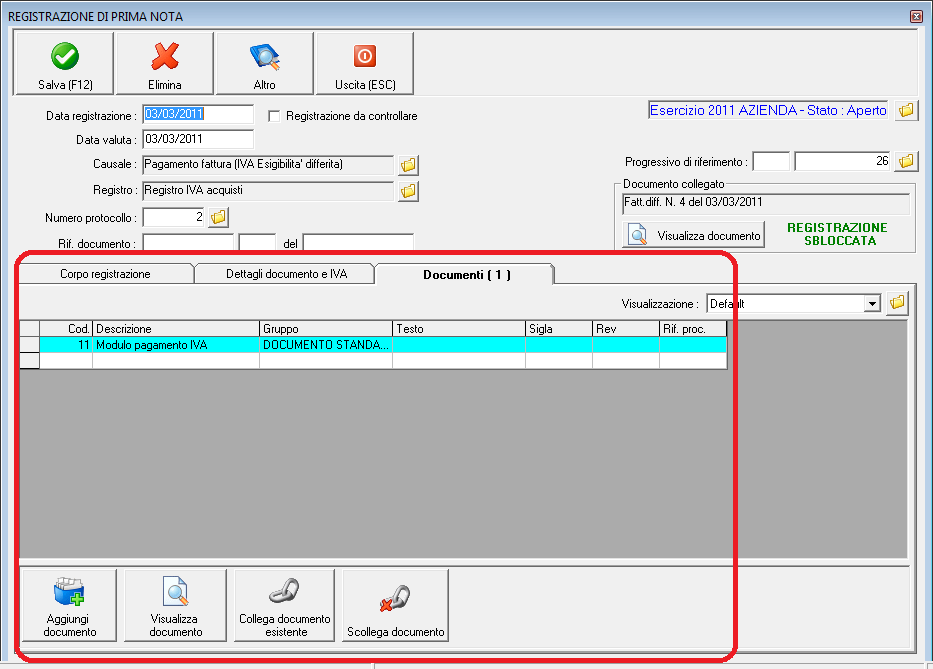
Task: Click the Numero protocollo field
Action: pos(174,217)
